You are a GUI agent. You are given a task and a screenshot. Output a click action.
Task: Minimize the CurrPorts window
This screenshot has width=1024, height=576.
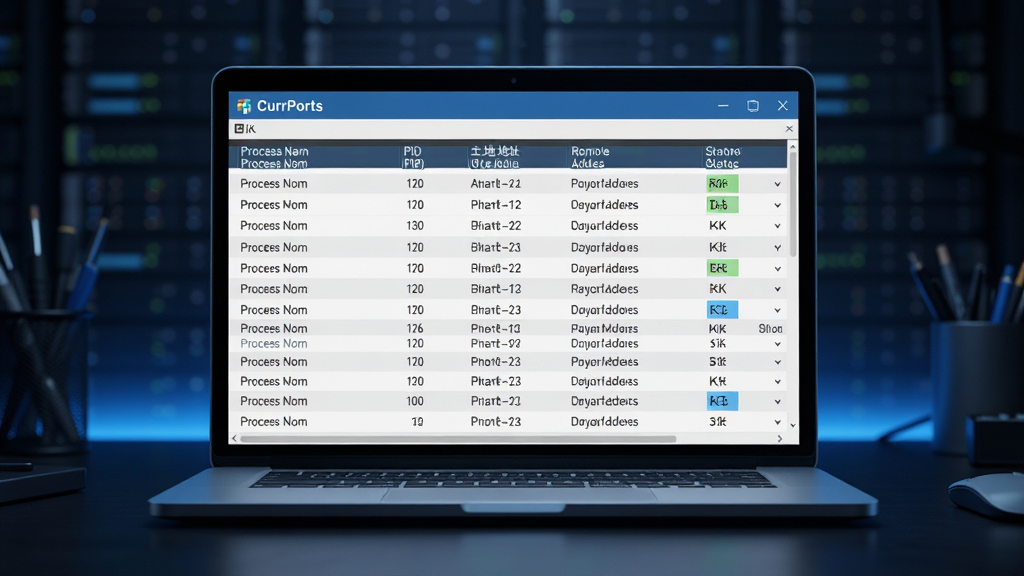coord(723,106)
